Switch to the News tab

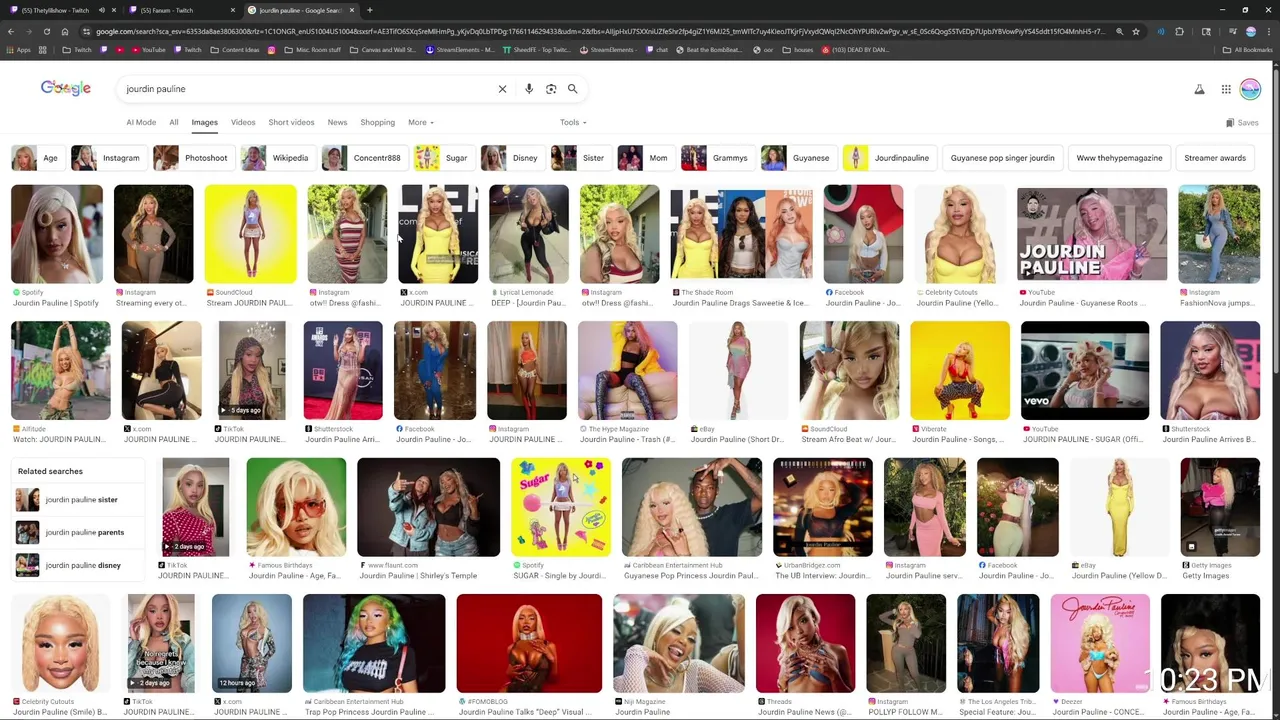point(337,122)
